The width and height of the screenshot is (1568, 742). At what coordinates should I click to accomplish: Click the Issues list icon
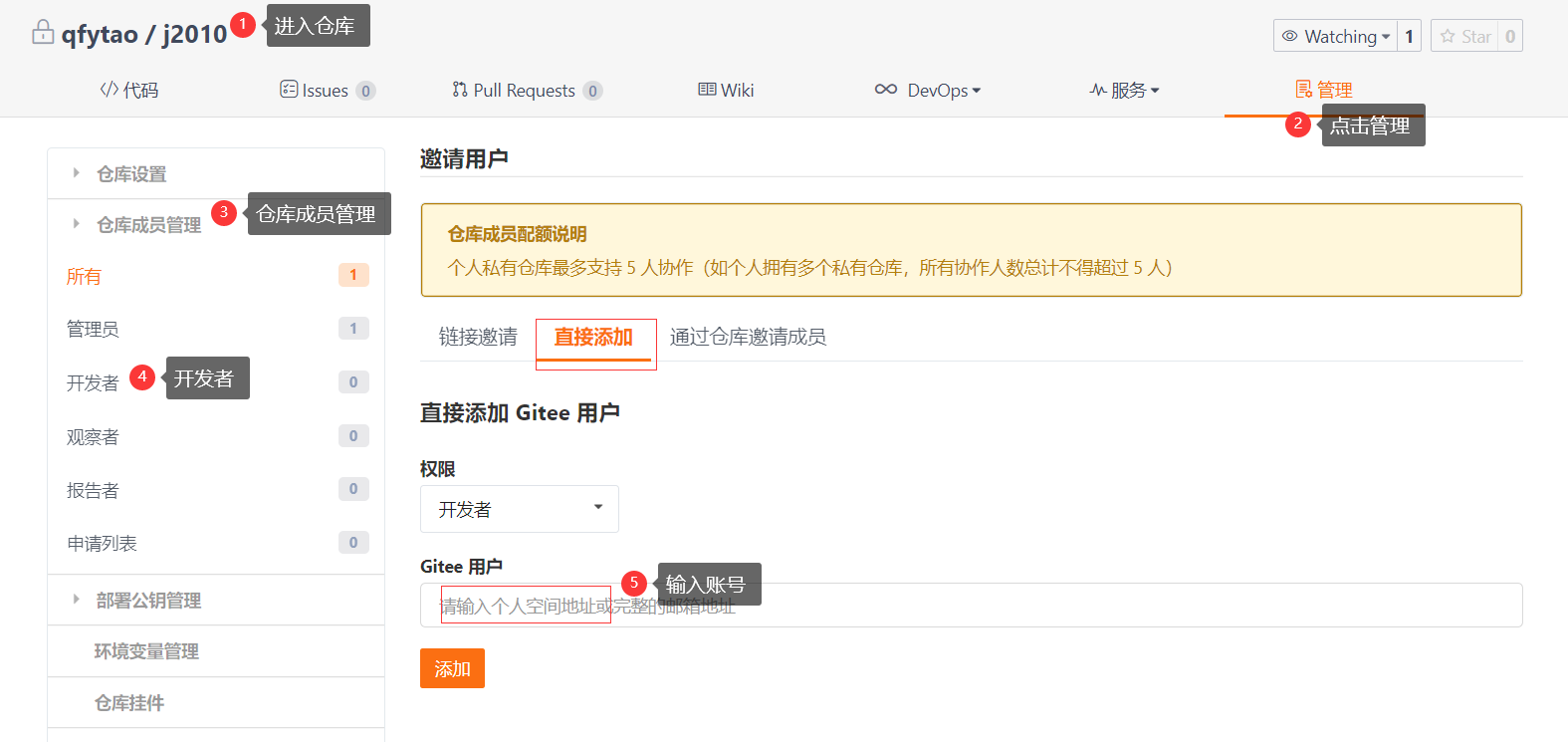289,90
